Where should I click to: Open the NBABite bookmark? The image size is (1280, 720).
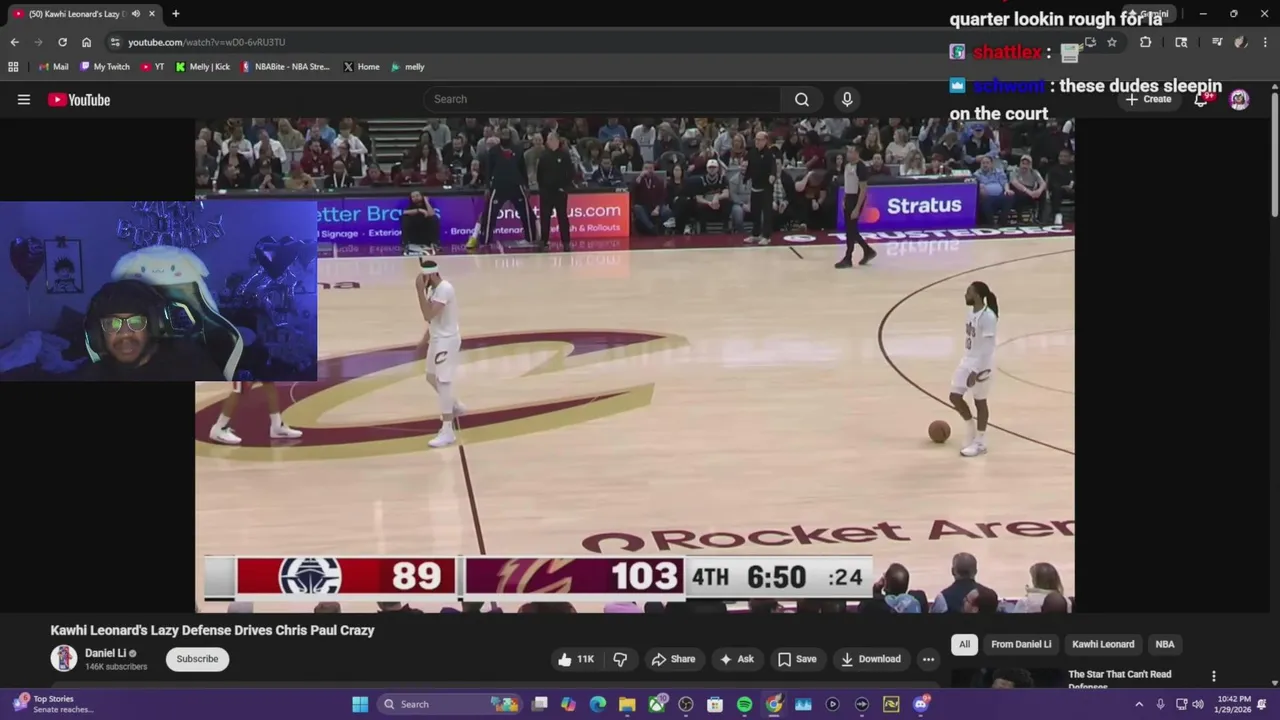point(285,67)
